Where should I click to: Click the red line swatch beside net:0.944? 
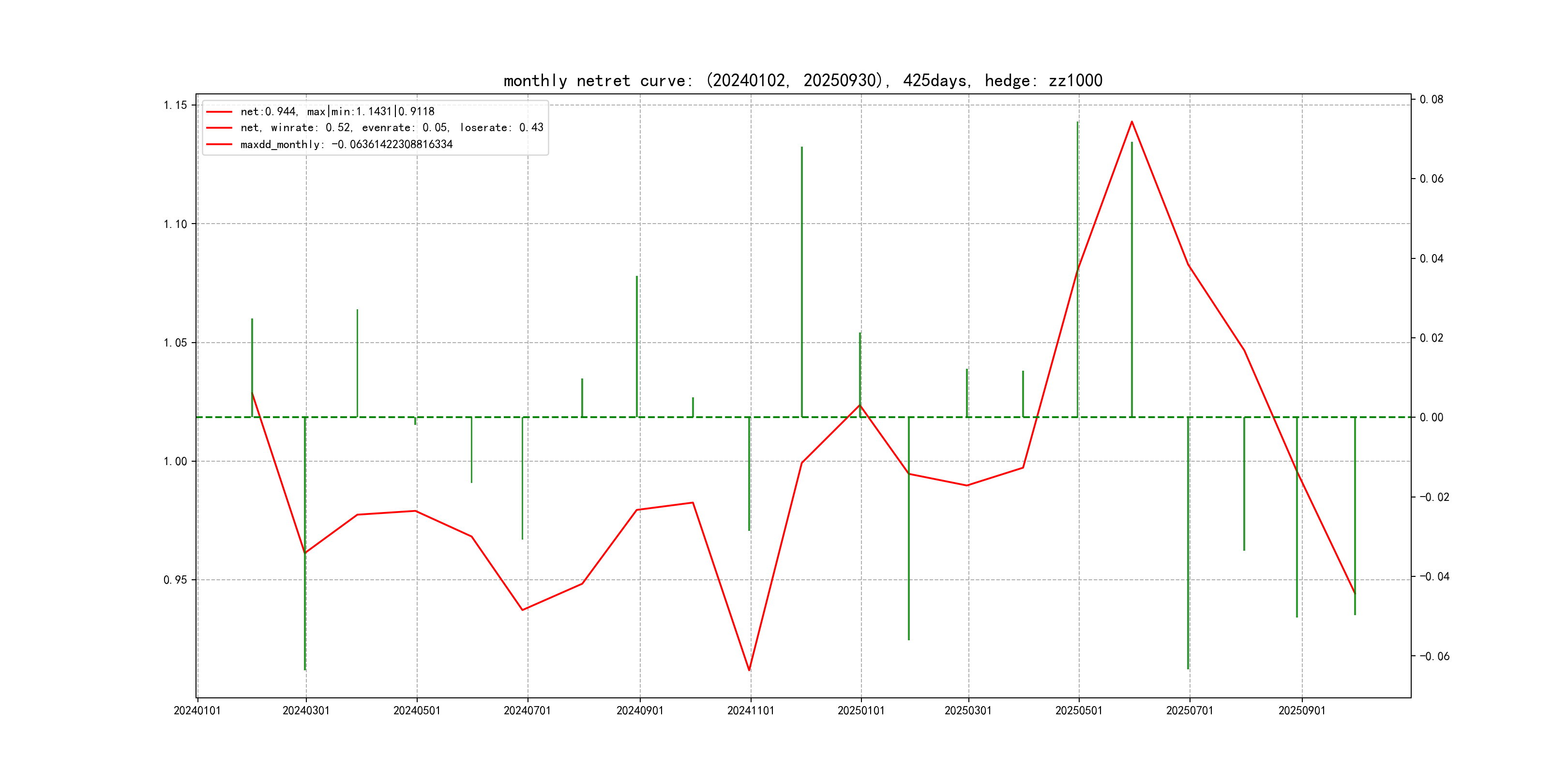219,112
